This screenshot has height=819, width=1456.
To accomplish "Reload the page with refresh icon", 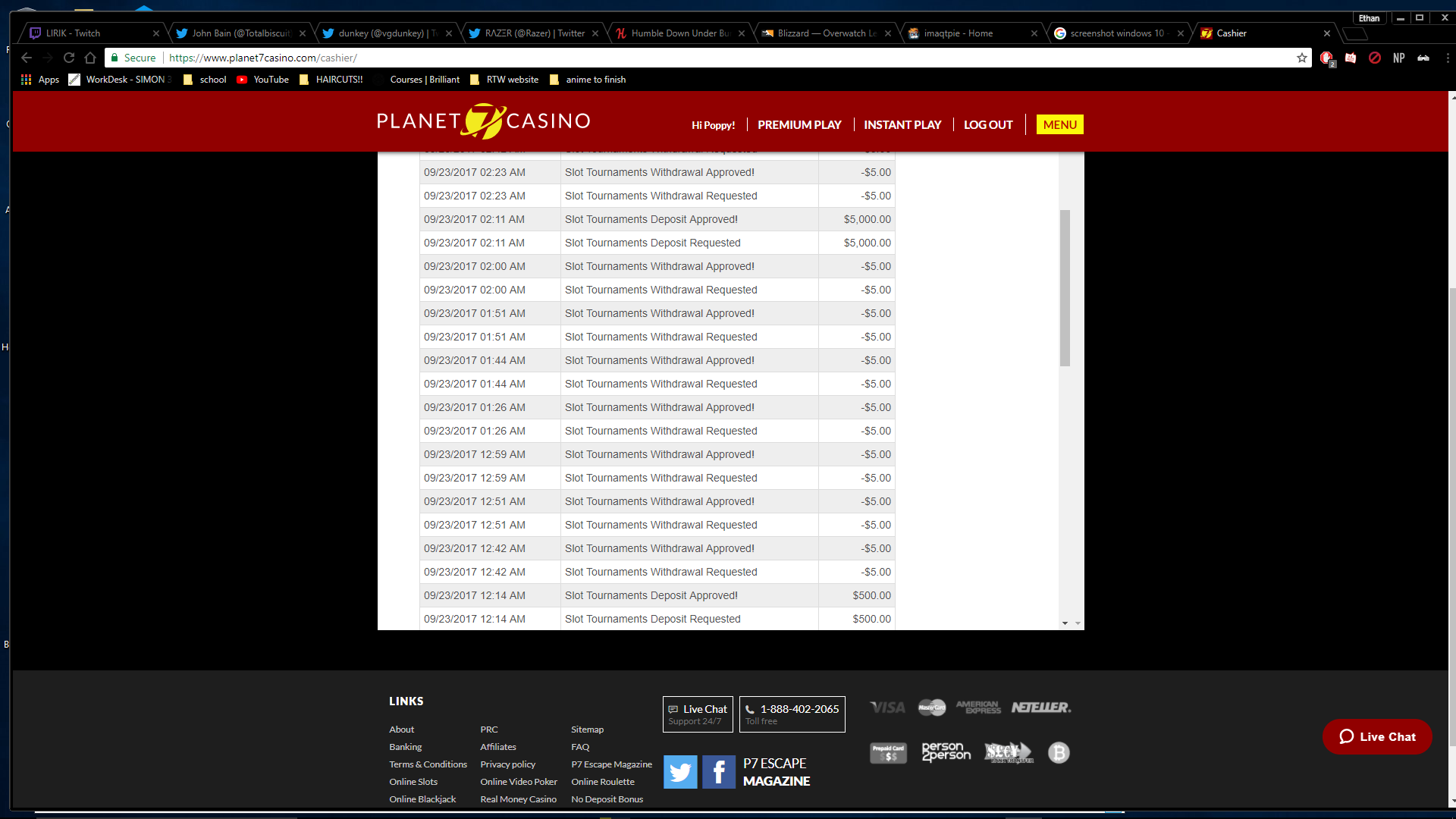I will tap(69, 58).
